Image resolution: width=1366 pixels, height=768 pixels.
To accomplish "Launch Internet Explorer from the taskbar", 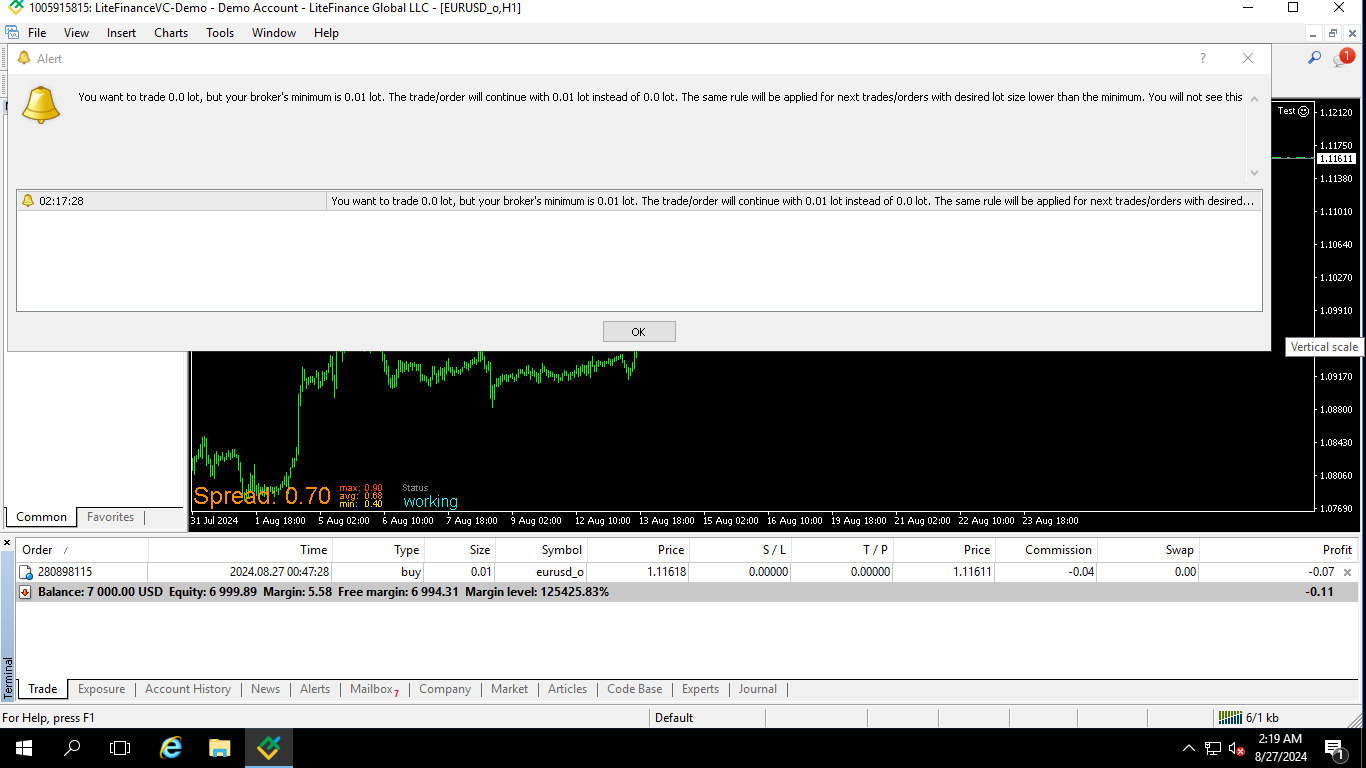I will coord(171,748).
